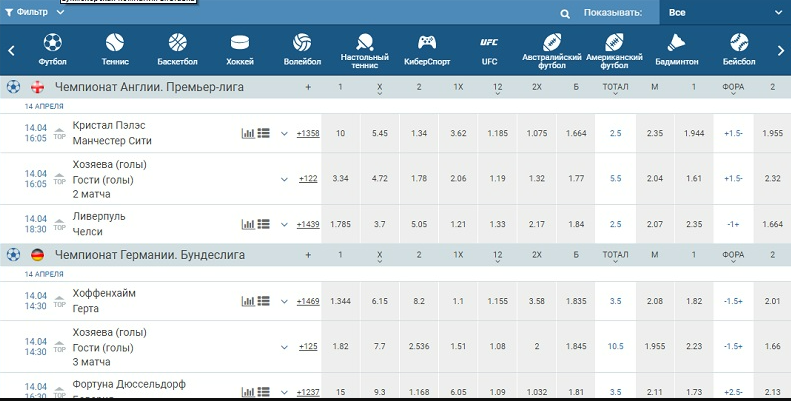Viewport: 791px width, 401px height.
Task: Expand the Хоффенхайм Герта match chevron
Action: (x=284, y=302)
